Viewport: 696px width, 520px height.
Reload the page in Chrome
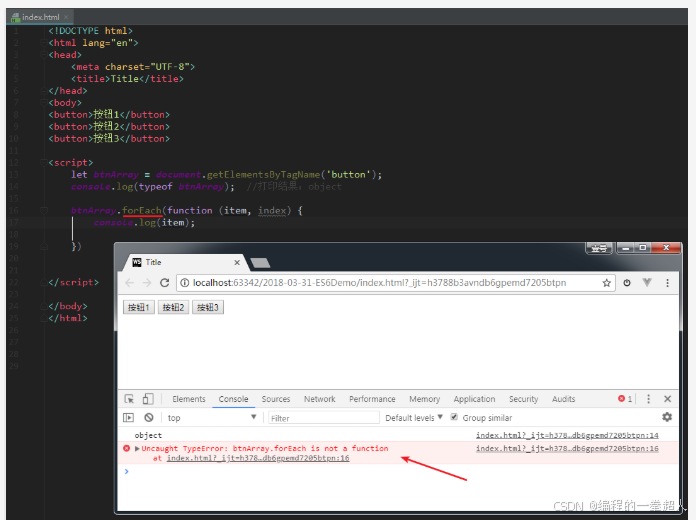point(164,283)
